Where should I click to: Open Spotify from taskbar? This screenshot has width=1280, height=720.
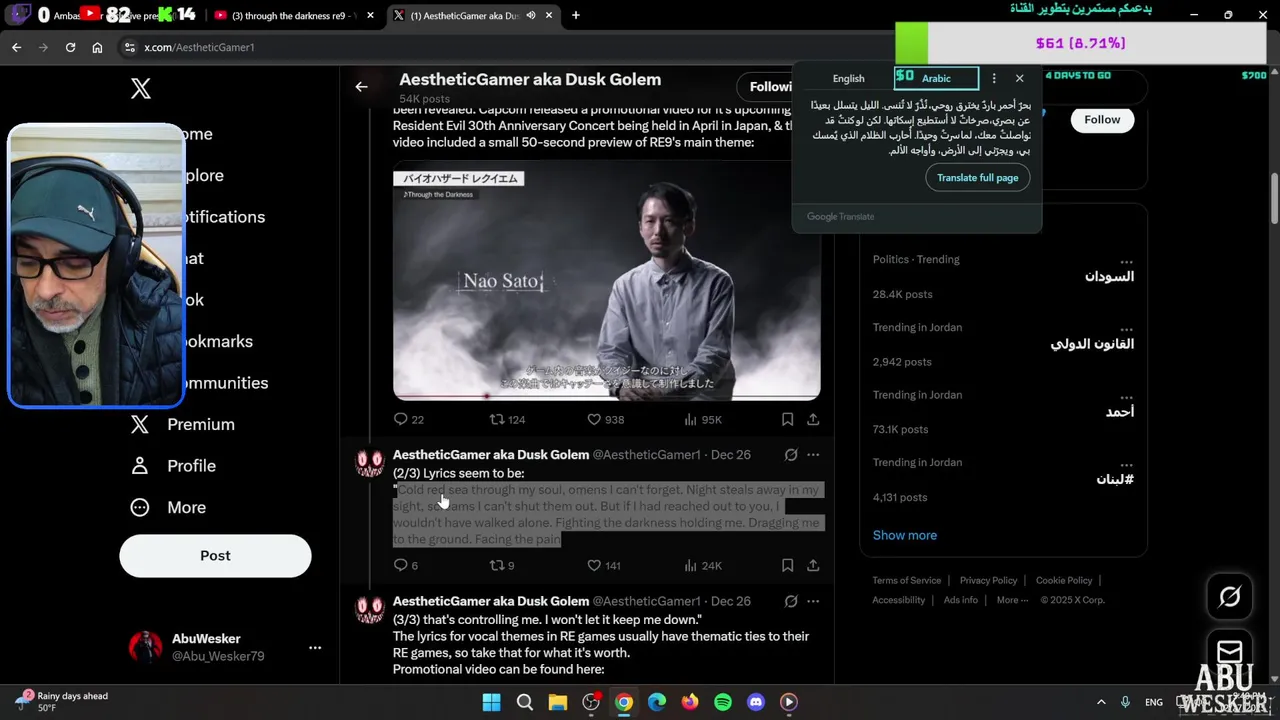tap(723, 702)
